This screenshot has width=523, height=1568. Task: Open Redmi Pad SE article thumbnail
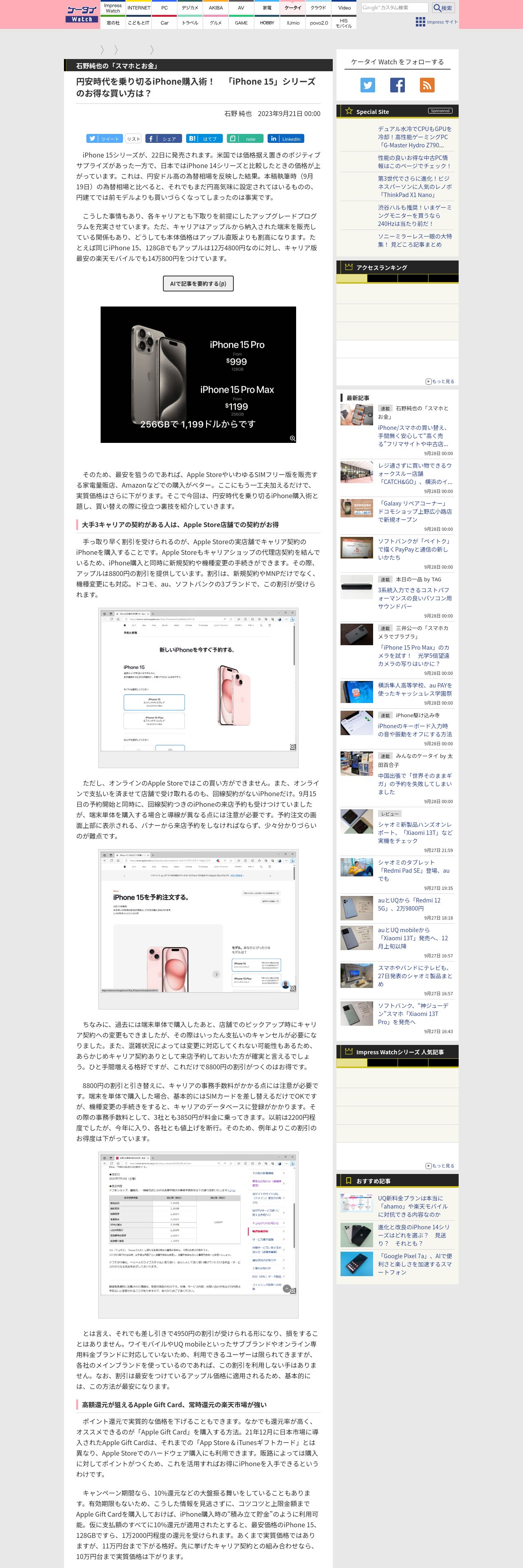click(357, 868)
